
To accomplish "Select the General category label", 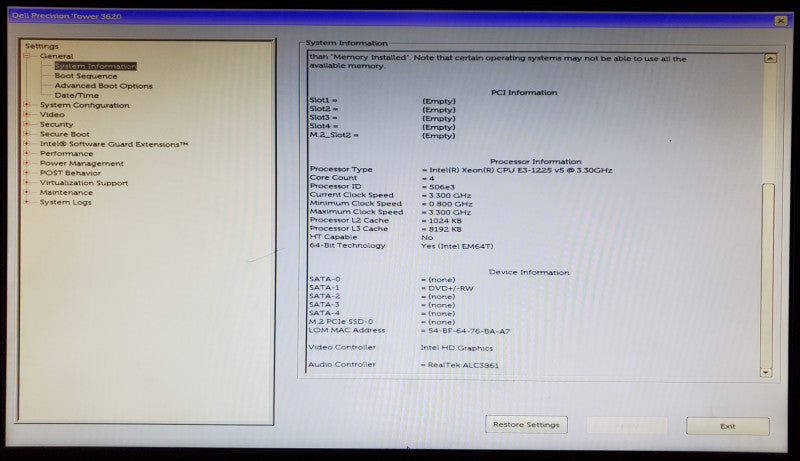I will (x=57, y=56).
